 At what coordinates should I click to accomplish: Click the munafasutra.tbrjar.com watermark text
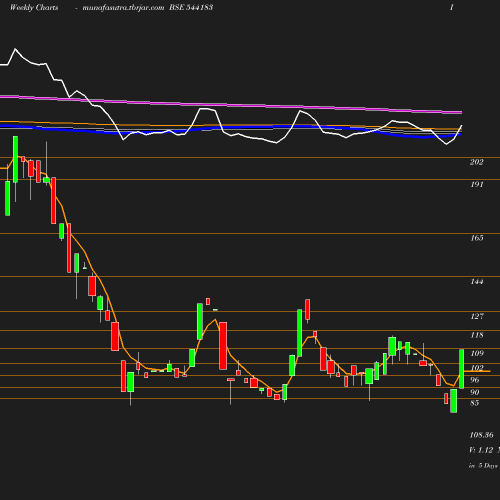(123, 7)
